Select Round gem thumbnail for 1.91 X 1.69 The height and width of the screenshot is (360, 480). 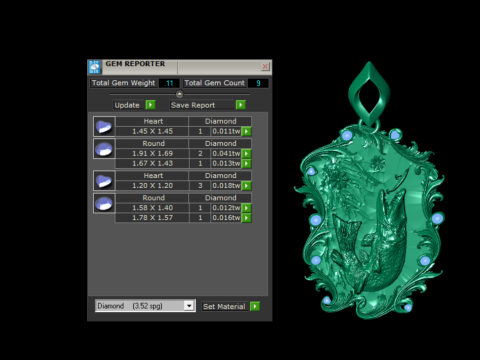pyautogui.click(x=104, y=149)
